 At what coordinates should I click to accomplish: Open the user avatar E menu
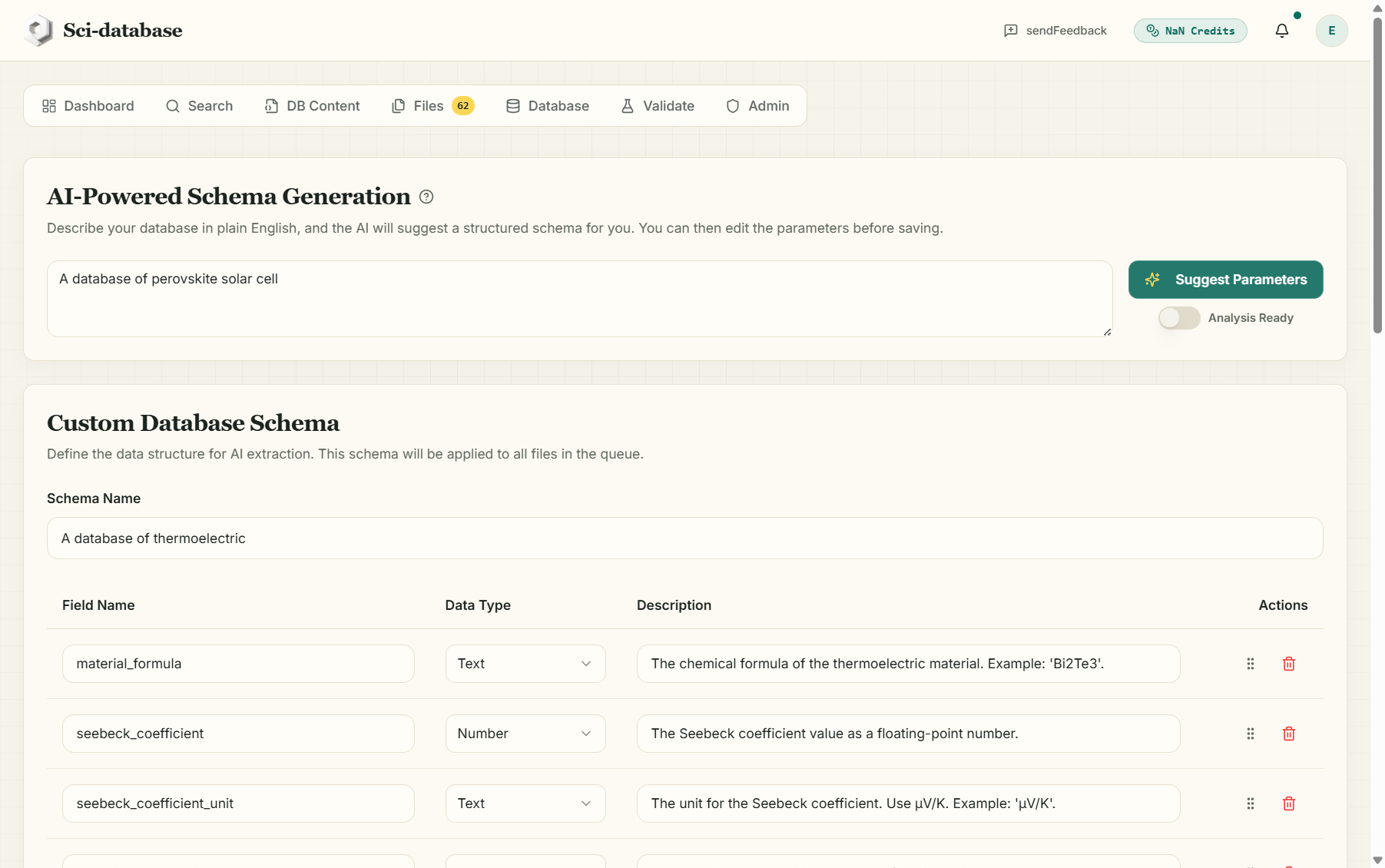pos(1332,31)
